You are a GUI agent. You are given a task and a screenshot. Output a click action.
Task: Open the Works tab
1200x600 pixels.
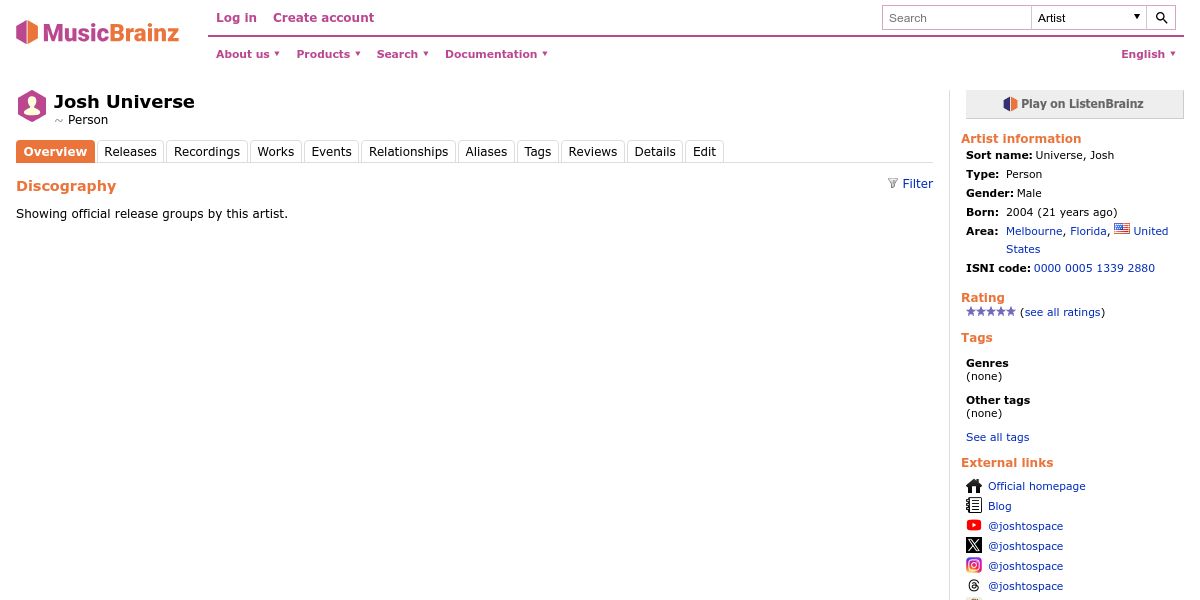tap(275, 152)
